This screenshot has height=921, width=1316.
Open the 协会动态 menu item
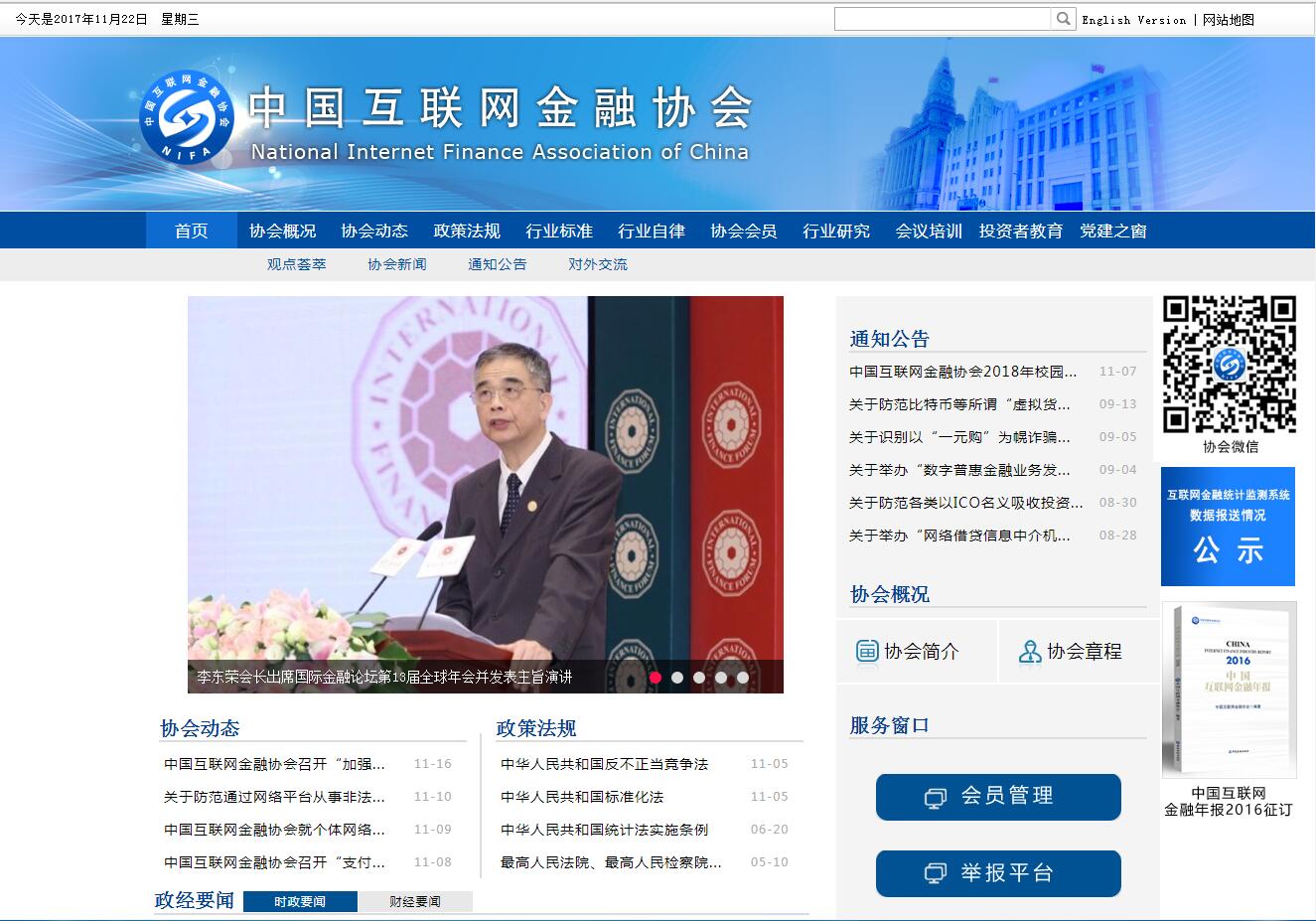point(374,230)
